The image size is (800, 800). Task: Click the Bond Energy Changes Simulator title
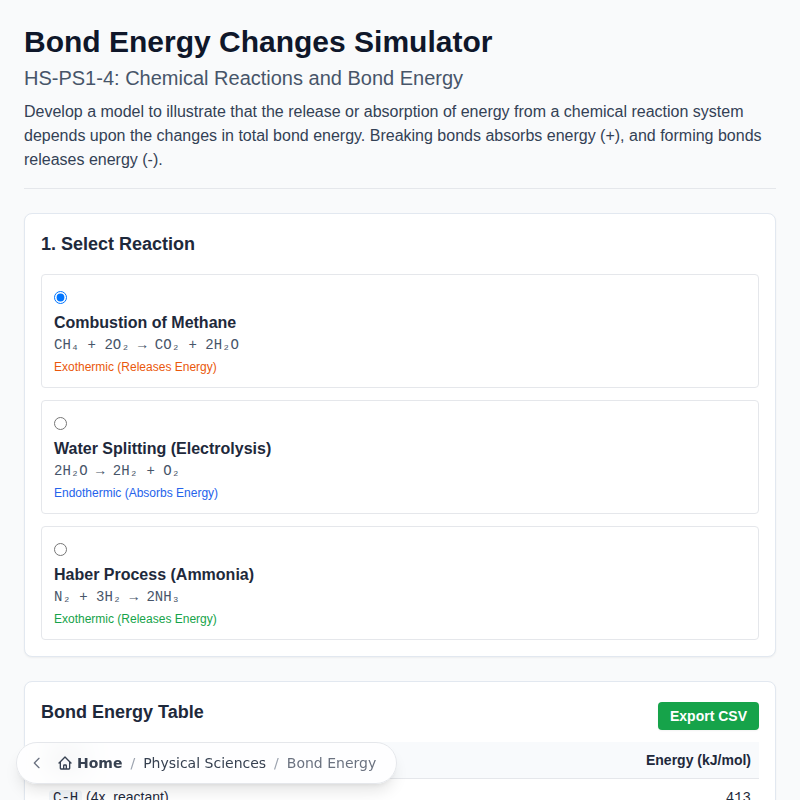click(258, 42)
